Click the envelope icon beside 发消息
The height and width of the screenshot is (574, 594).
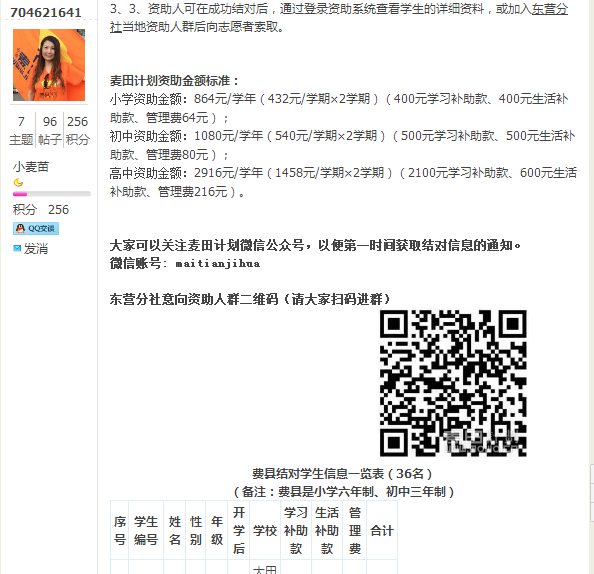(17, 249)
